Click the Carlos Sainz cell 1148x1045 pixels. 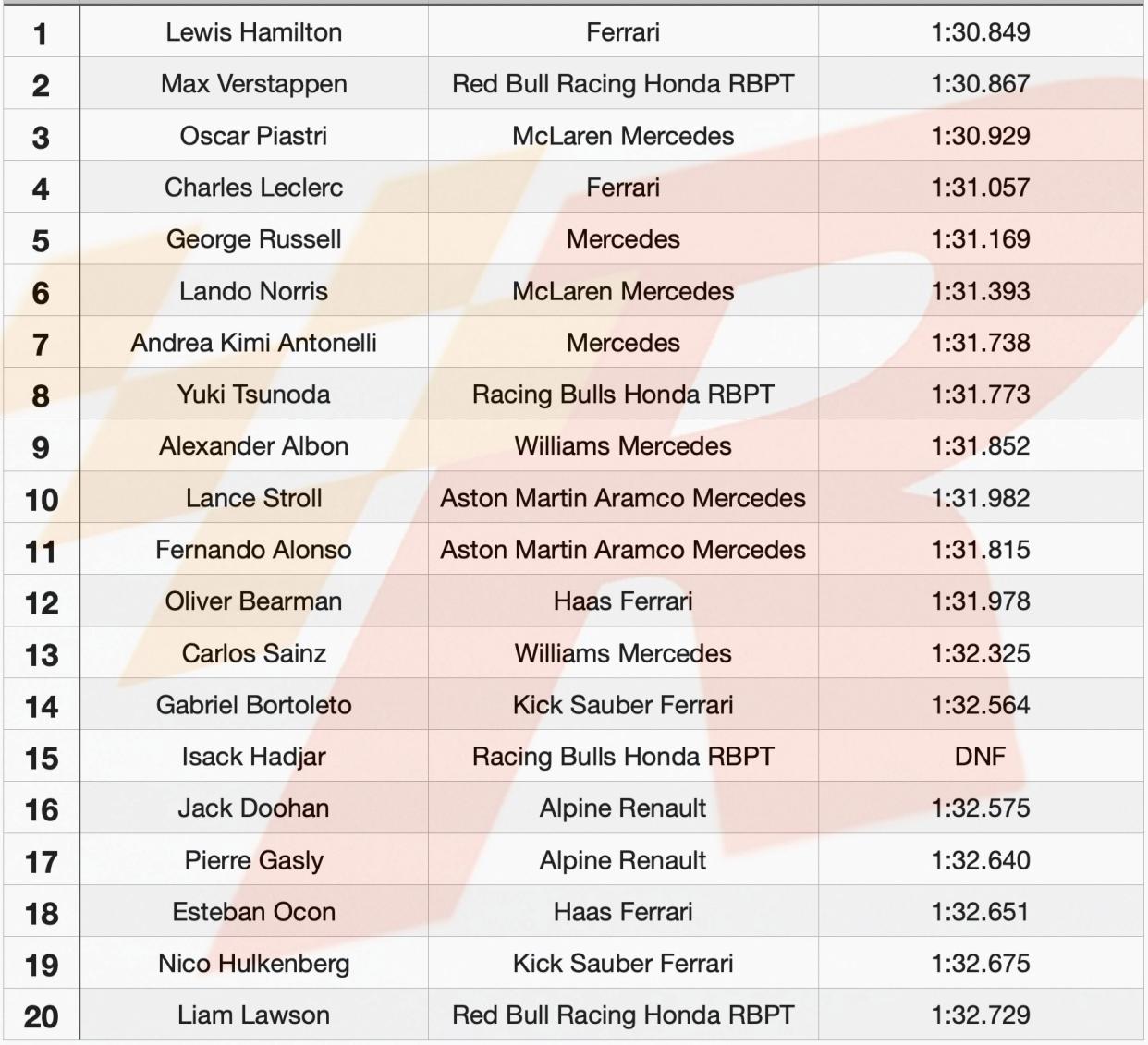pyautogui.click(x=253, y=653)
